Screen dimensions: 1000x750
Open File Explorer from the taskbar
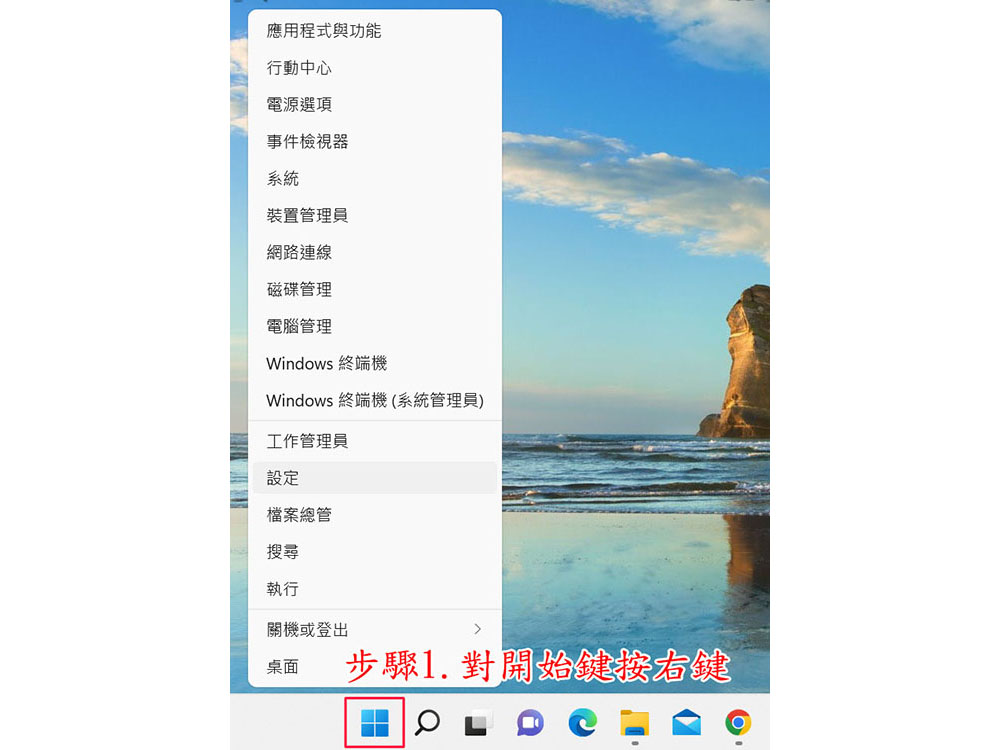tap(634, 722)
